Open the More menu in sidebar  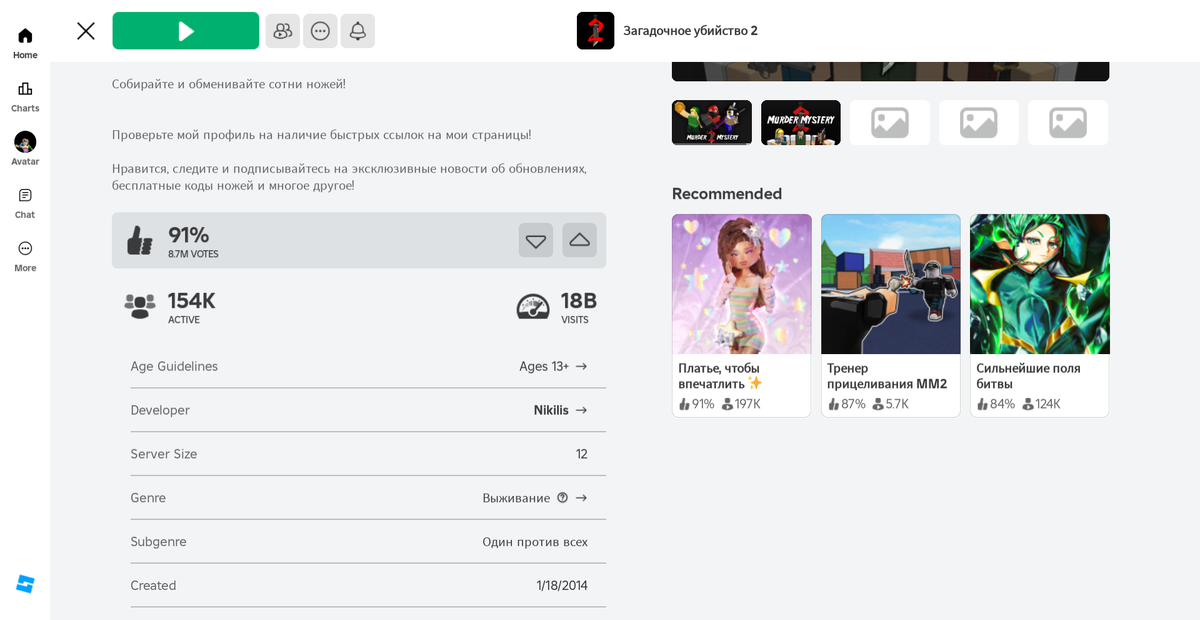[25, 256]
